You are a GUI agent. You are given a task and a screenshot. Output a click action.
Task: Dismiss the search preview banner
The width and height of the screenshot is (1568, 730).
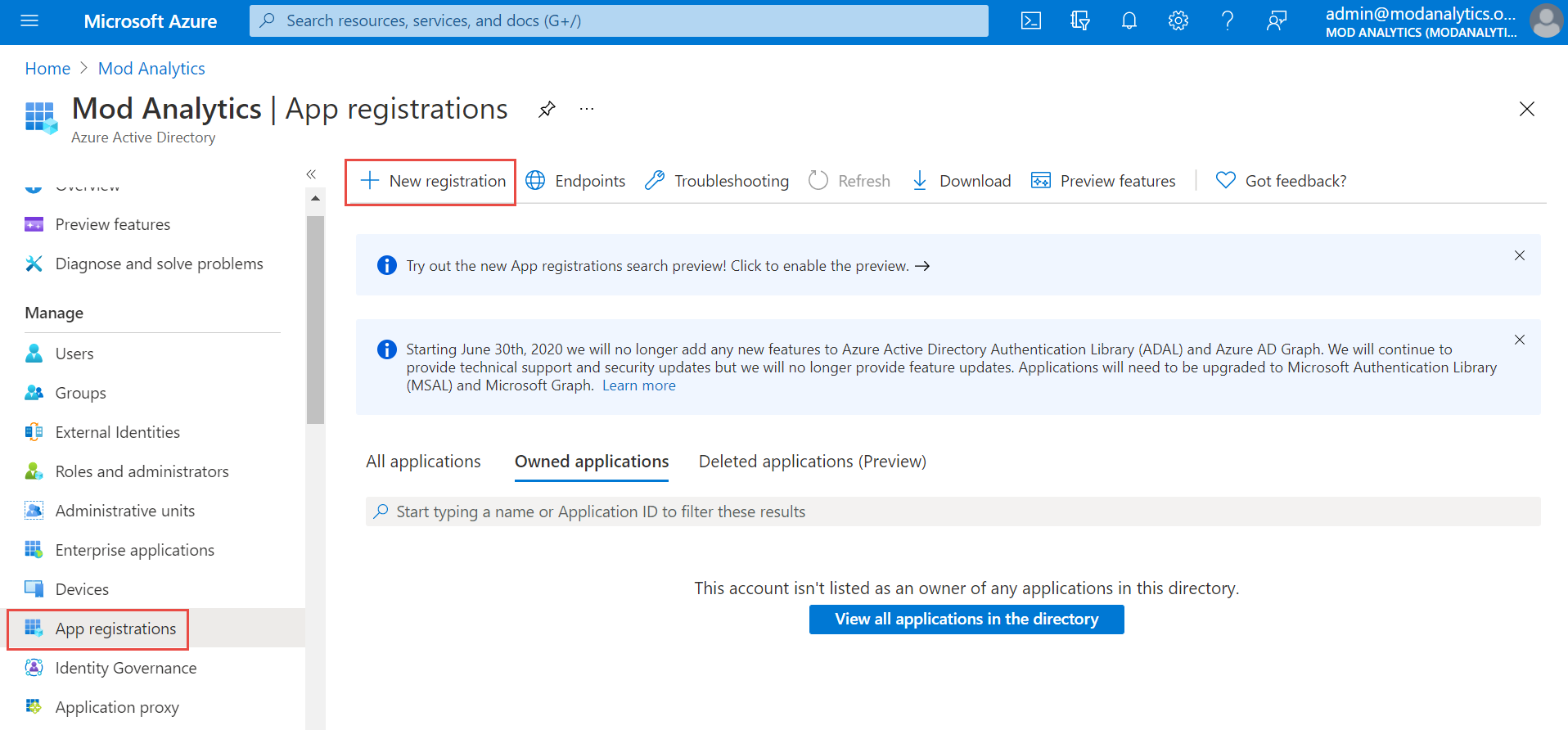[x=1520, y=255]
